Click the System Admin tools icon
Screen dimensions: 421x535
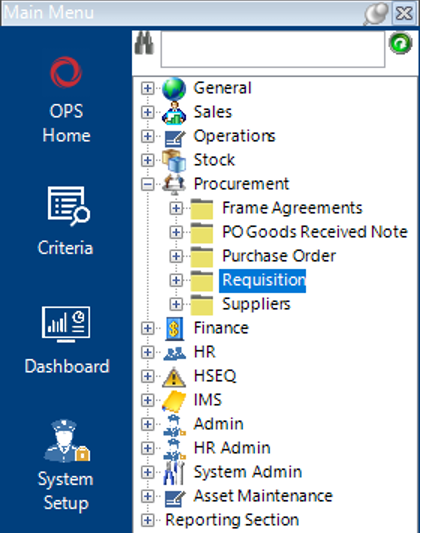pyautogui.click(x=174, y=473)
